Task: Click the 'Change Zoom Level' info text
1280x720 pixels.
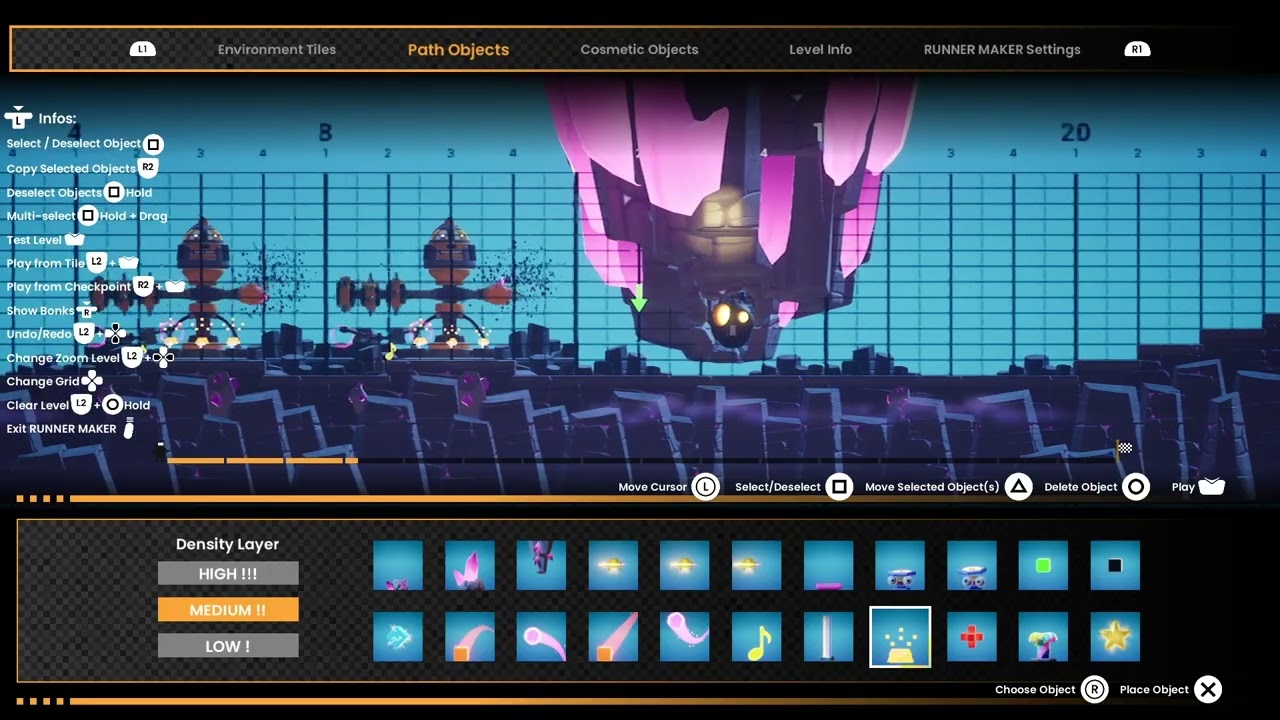Action: coord(63,358)
